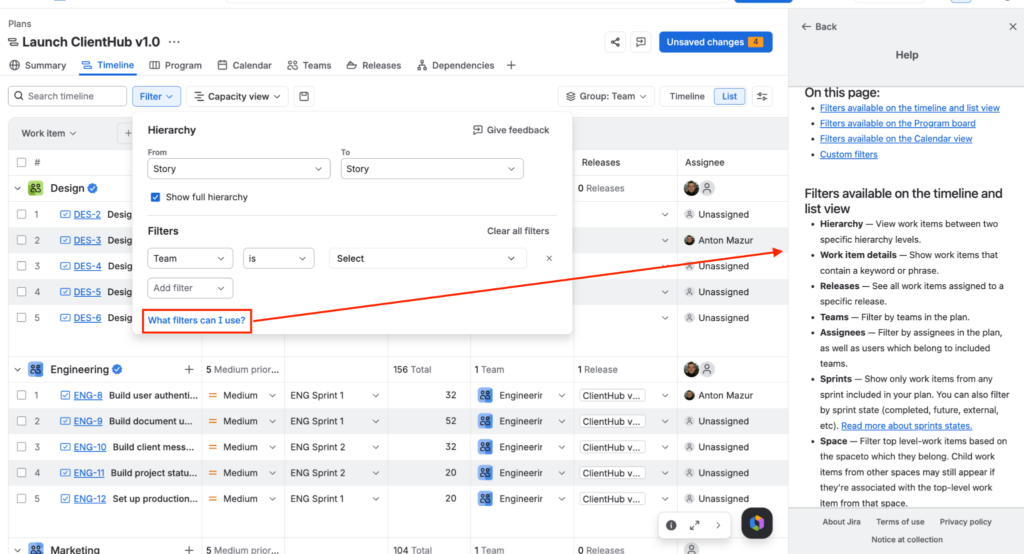This screenshot has width=1024, height=554.
Task: Toggle Show full hierarchy checkbox
Action: pyautogui.click(x=155, y=197)
